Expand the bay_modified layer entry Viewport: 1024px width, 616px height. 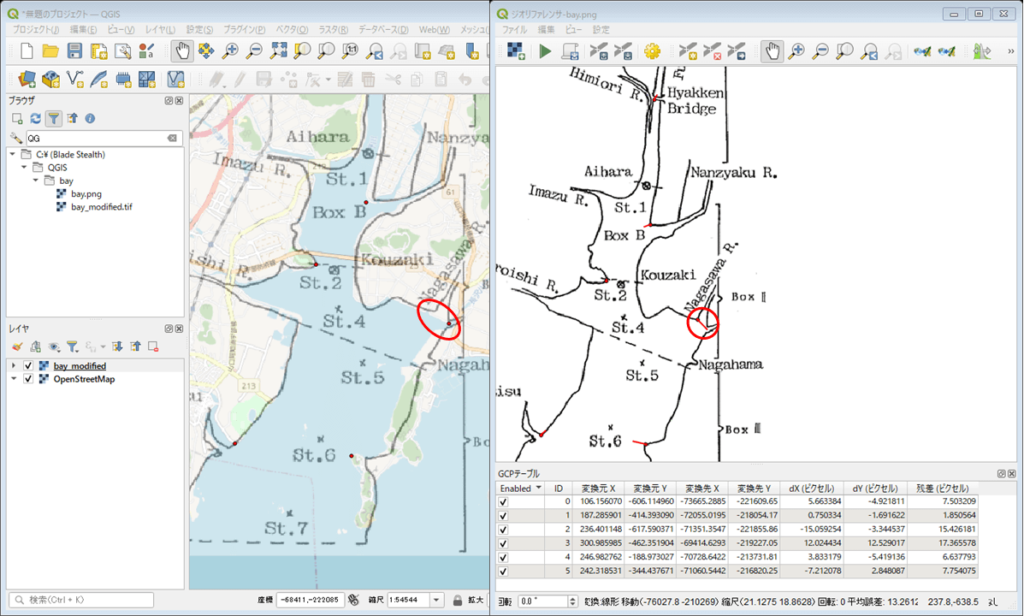pos(14,366)
